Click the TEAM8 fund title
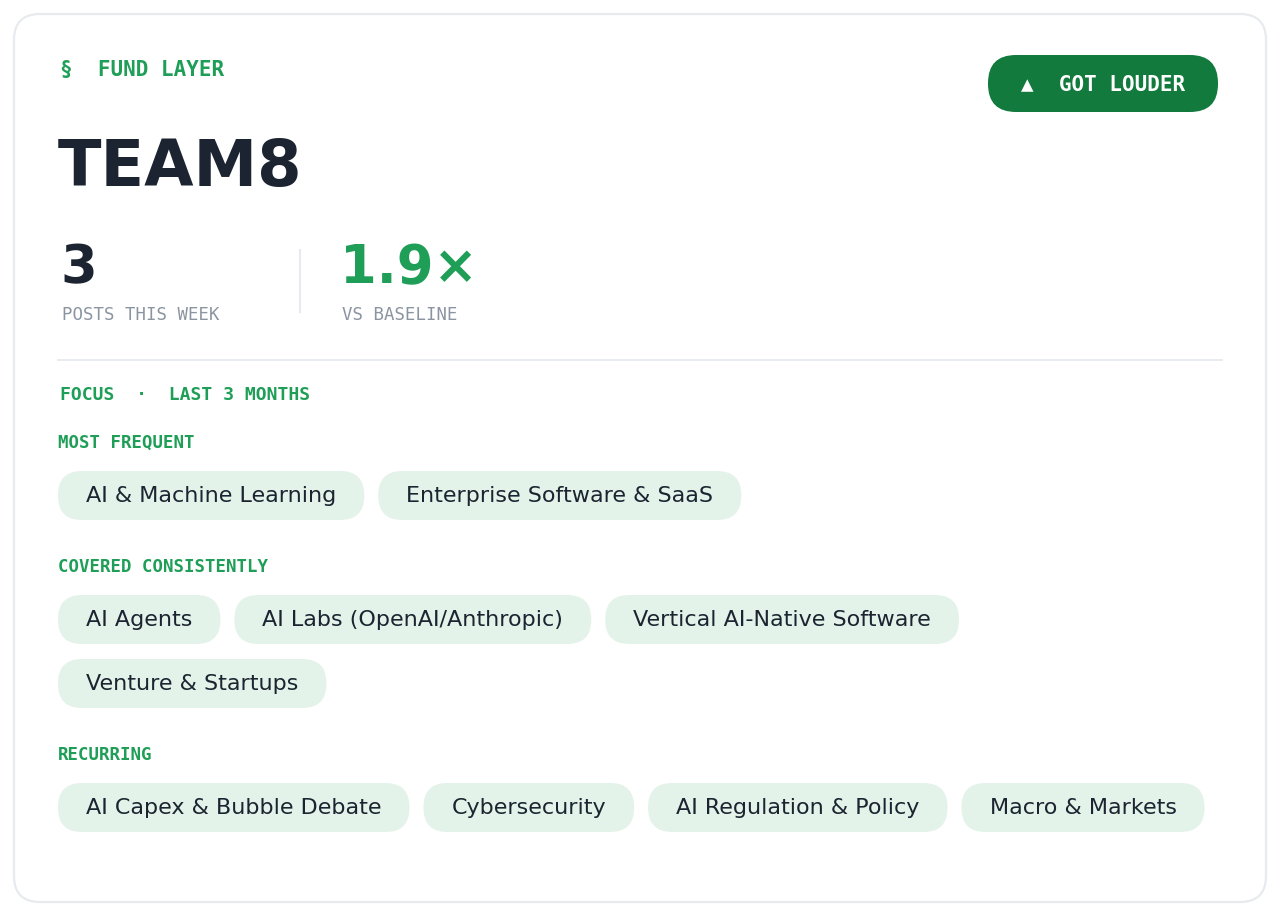 [179, 166]
